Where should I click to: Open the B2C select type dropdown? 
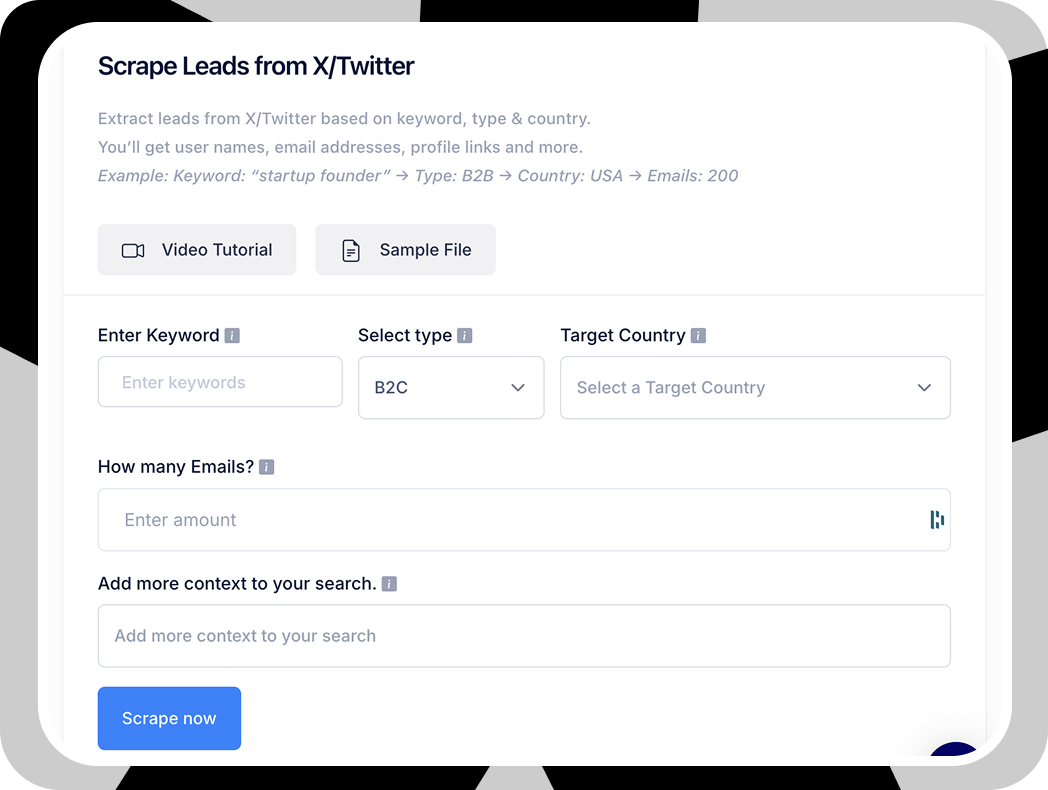pyautogui.click(x=451, y=388)
